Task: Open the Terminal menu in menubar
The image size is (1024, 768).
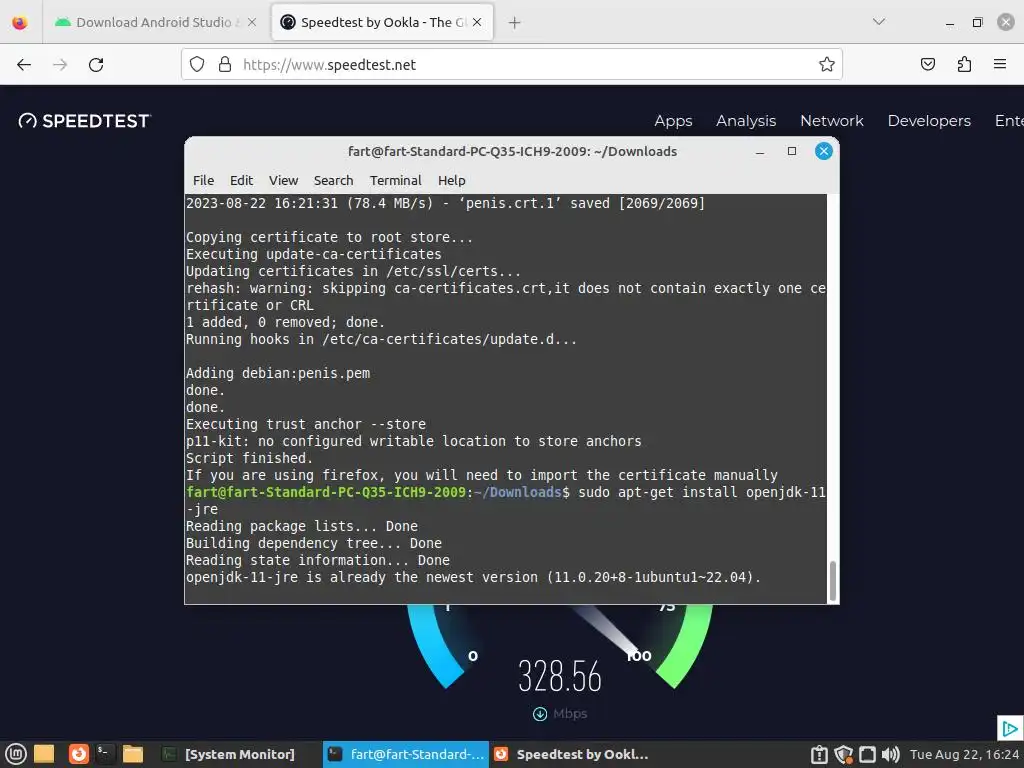Action: tap(396, 180)
